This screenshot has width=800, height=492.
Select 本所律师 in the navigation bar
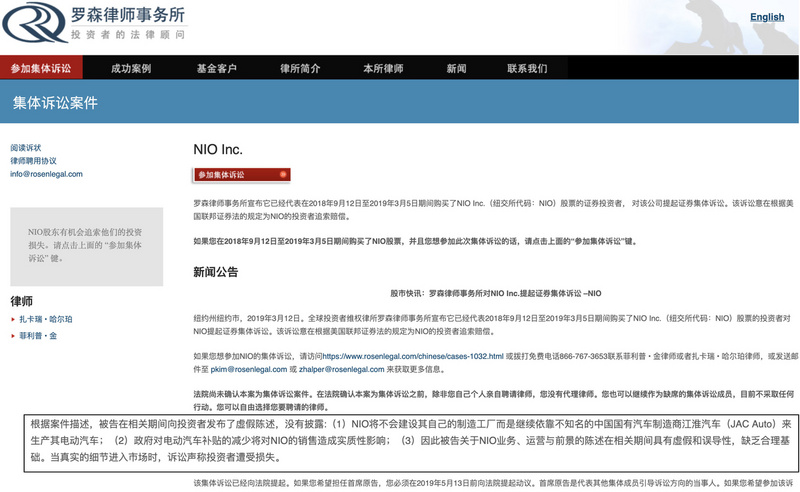(383, 68)
